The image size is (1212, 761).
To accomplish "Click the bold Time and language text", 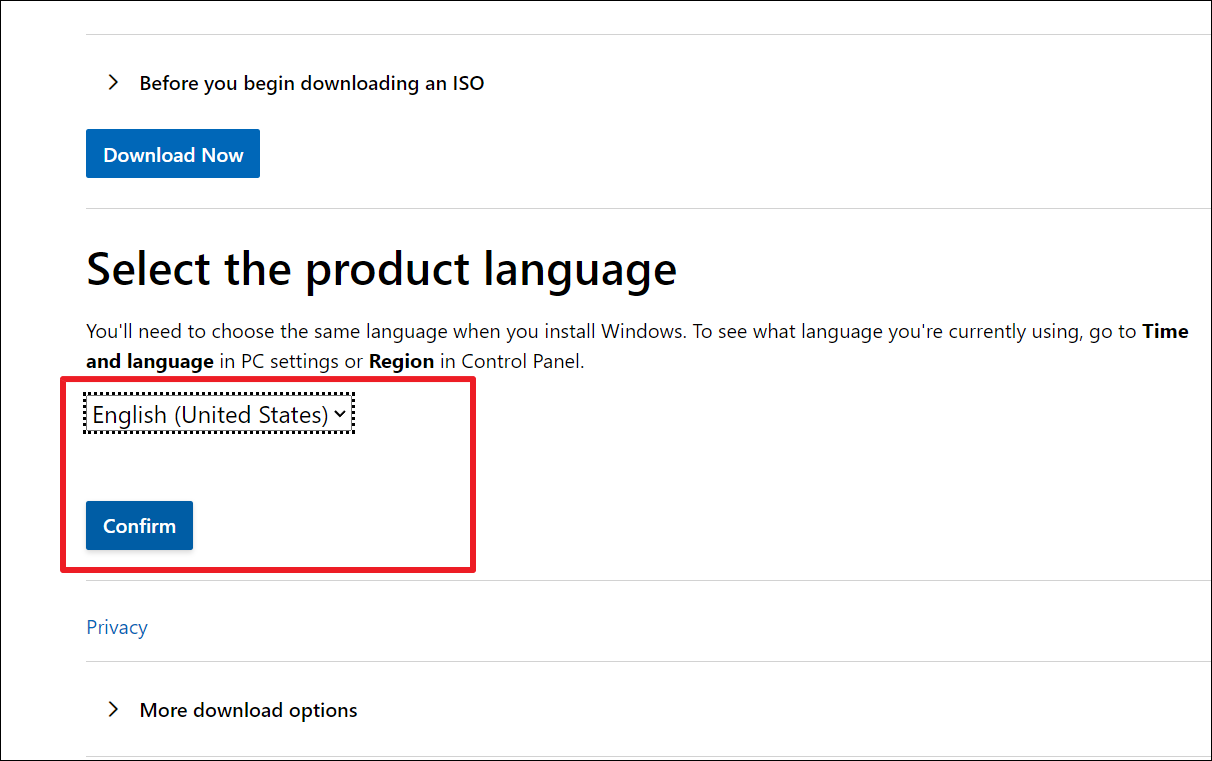I will click(150, 362).
